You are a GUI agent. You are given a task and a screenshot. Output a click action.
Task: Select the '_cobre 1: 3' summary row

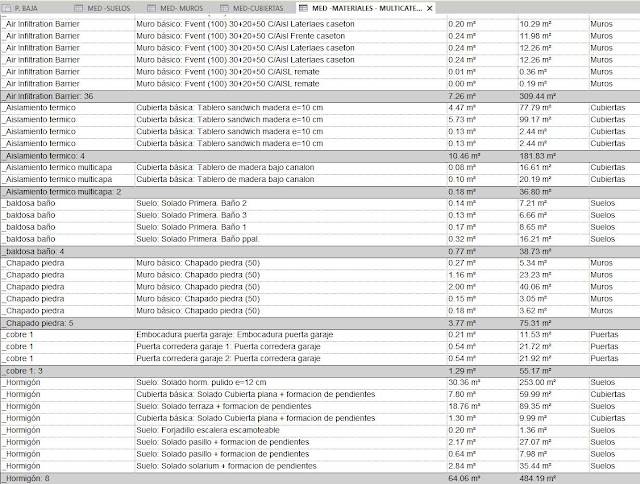320,371
